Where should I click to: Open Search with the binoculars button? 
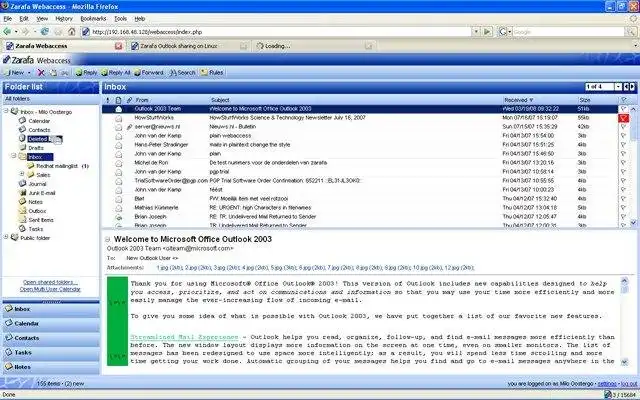click(182, 73)
